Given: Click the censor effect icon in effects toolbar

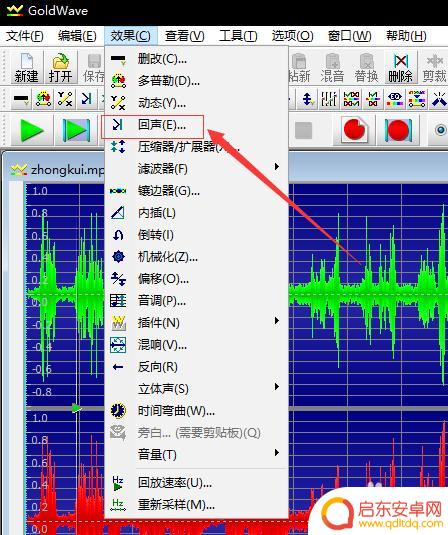Looking at the screenshot, I should (x=21, y=99).
